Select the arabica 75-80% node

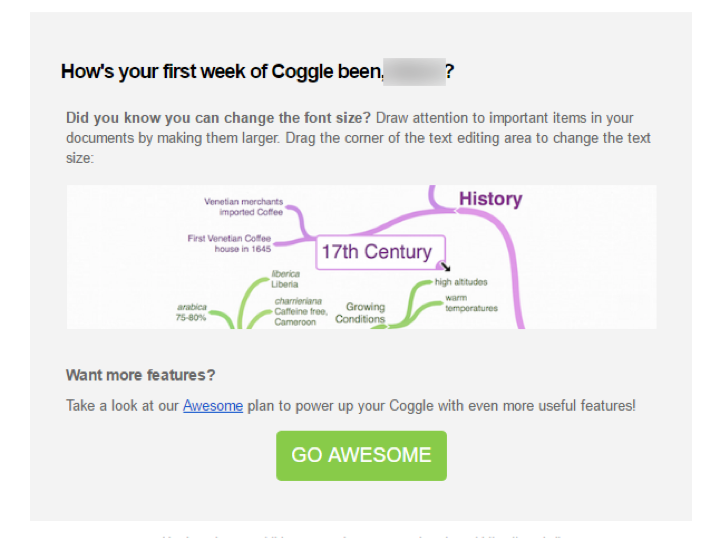(191, 312)
